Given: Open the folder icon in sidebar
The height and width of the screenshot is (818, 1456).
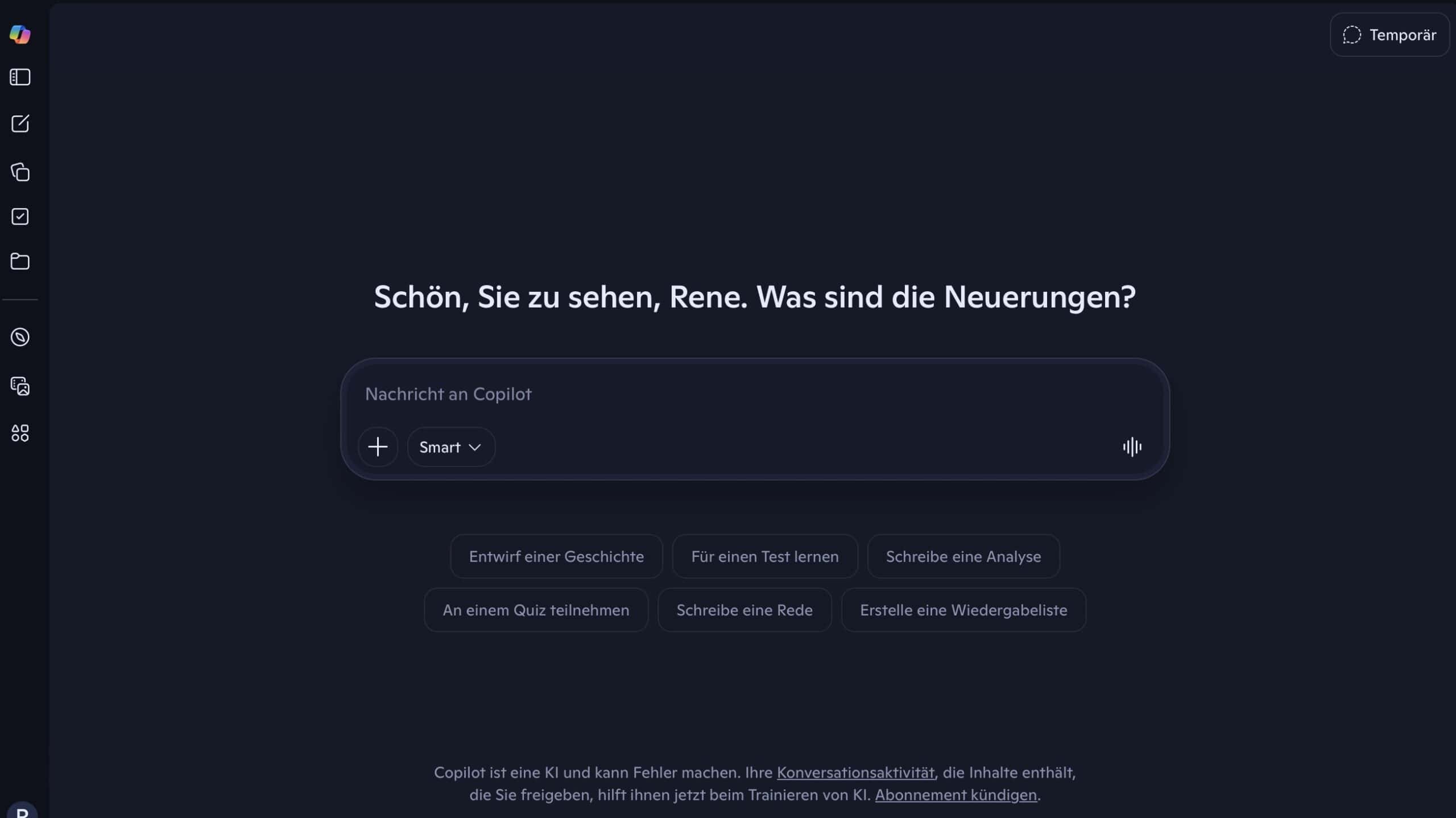Looking at the screenshot, I should point(20,261).
